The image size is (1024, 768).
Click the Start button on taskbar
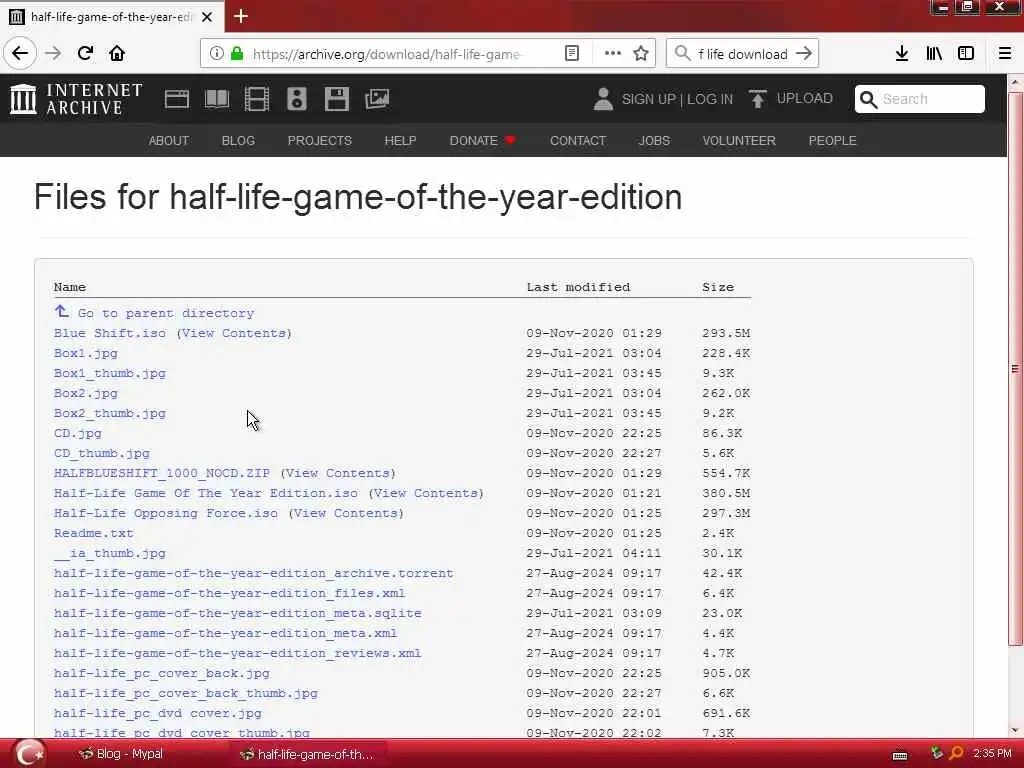pyautogui.click(x=29, y=754)
